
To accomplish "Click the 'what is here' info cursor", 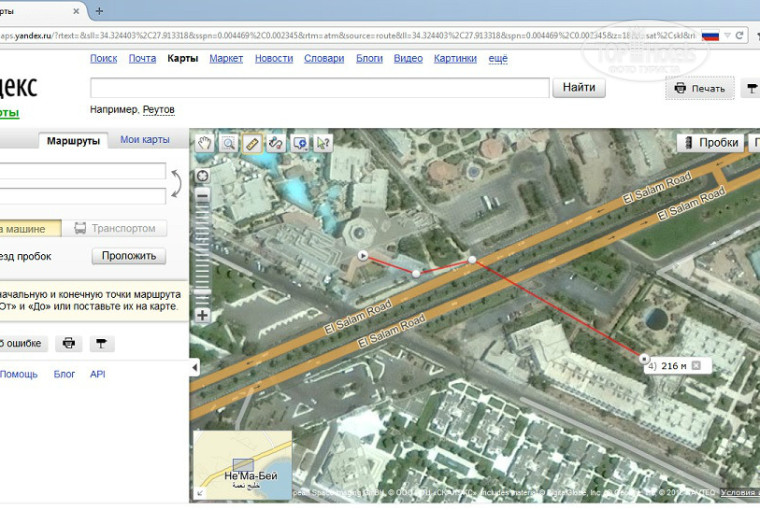I will [322, 143].
